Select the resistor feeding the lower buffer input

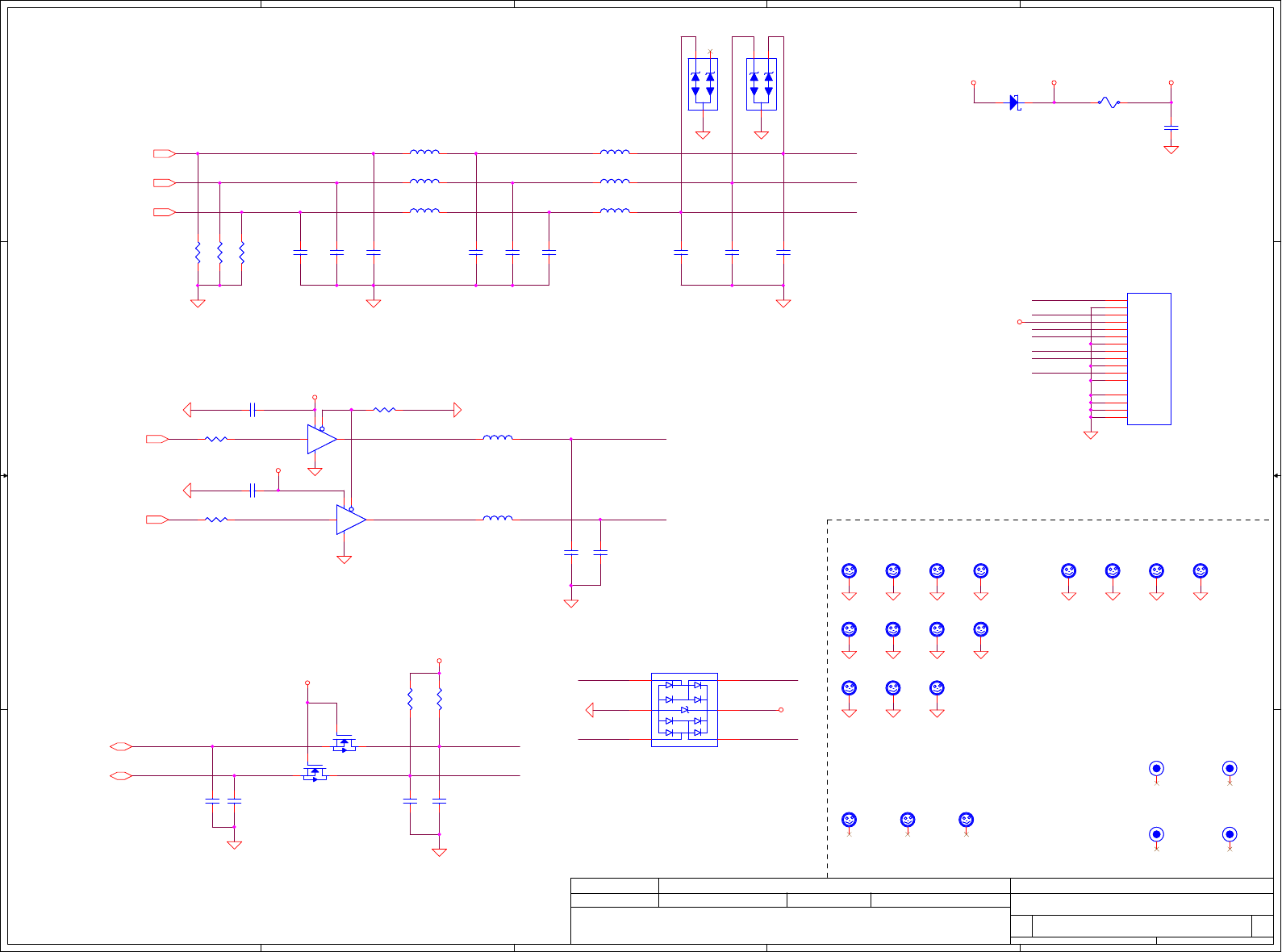(x=216, y=520)
